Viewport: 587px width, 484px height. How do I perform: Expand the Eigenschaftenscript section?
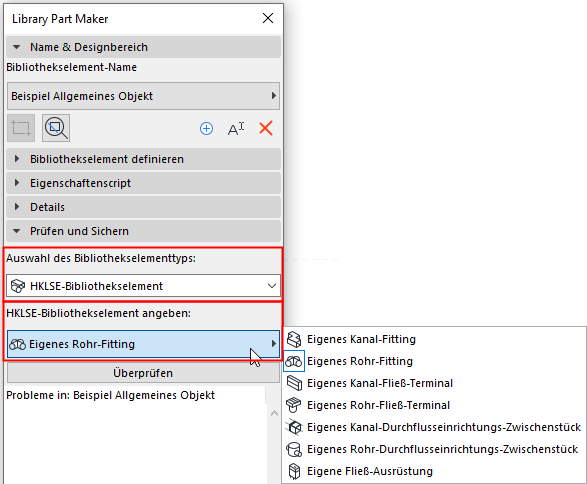(x=143, y=183)
